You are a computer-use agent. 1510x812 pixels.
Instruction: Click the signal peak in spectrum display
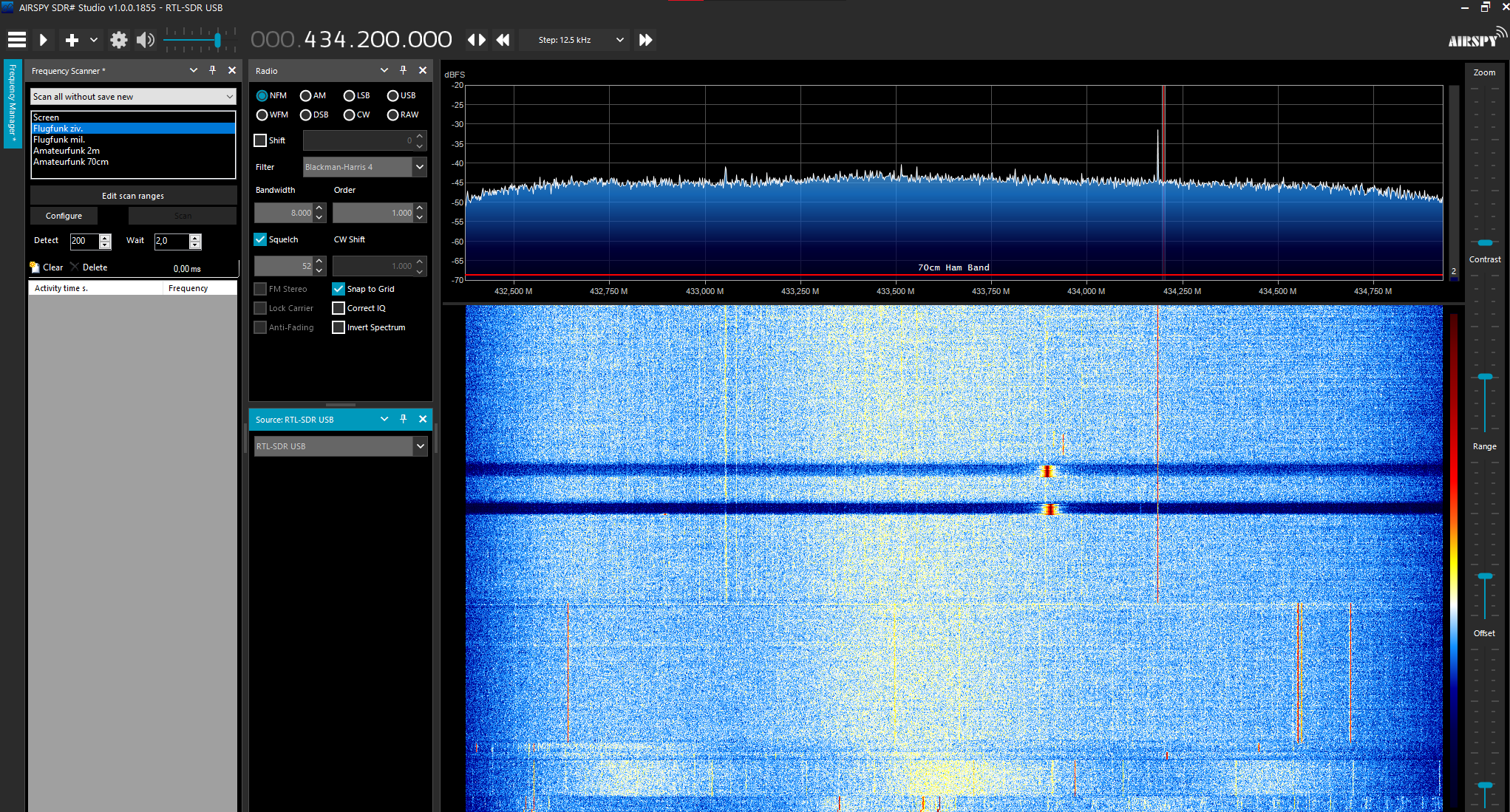[1158, 154]
